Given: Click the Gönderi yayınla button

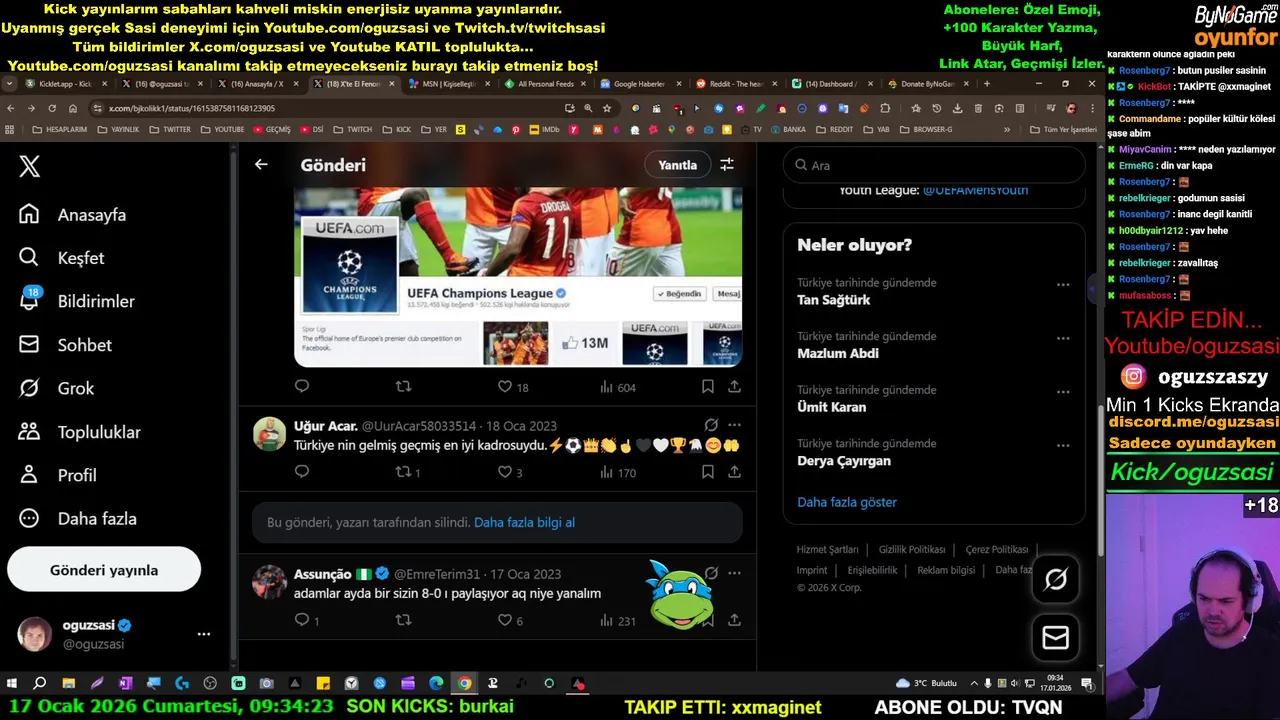Looking at the screenshot, I should click(104, 570).
